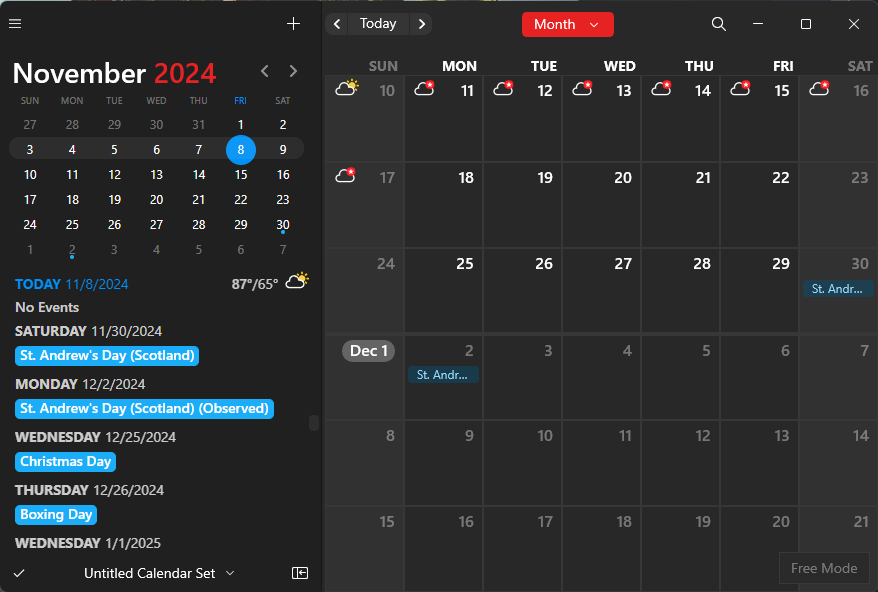Screen dimensions: 878x592
Task: Click the checkmark icon beside calendar set
Action: pos(19,573)
